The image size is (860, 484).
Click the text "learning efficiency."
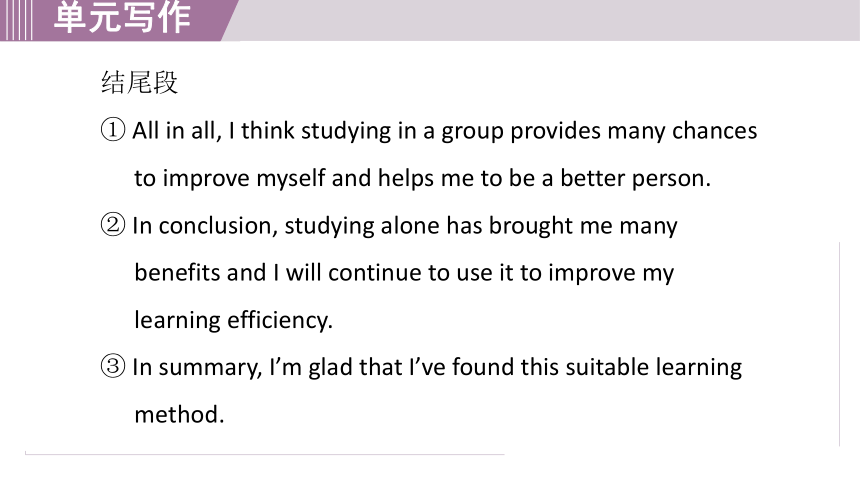pyautogui.click(x=234, y=320)
